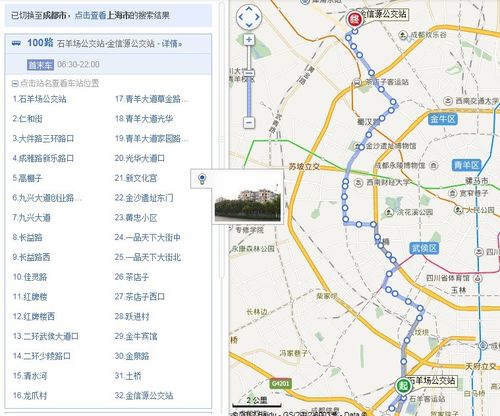This screenshot has height=416, width=500.
Task: Click the 金牛区 district label
Action: (x=442, y=119)
